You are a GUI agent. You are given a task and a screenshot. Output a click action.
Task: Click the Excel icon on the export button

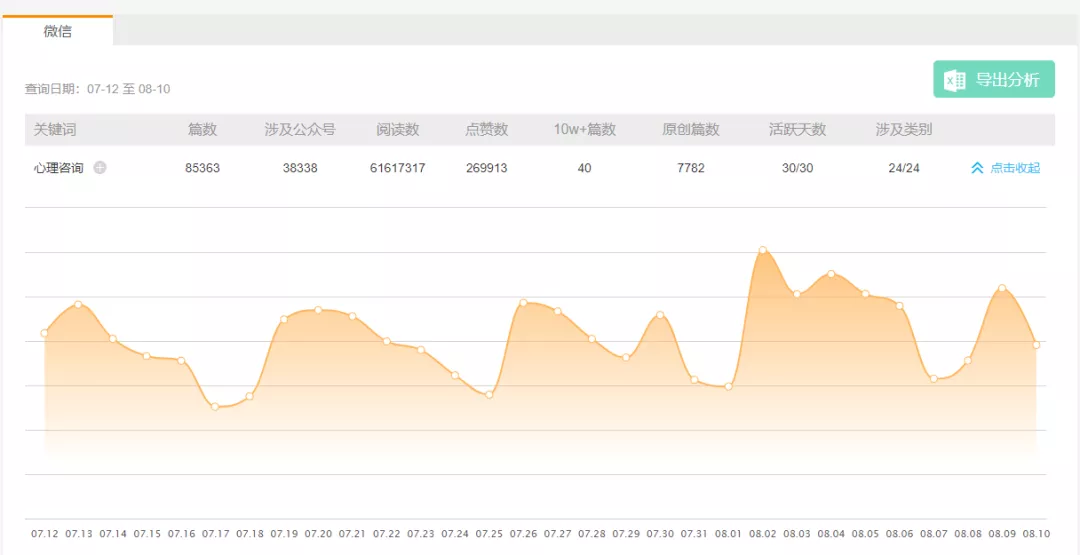pyautogui.click(x=954, y=80)
